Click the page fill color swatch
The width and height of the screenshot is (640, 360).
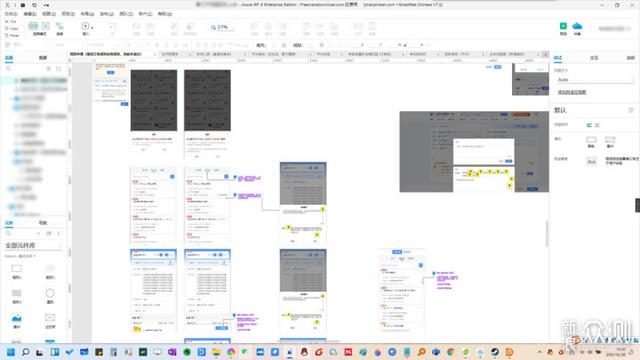[591, 140]
